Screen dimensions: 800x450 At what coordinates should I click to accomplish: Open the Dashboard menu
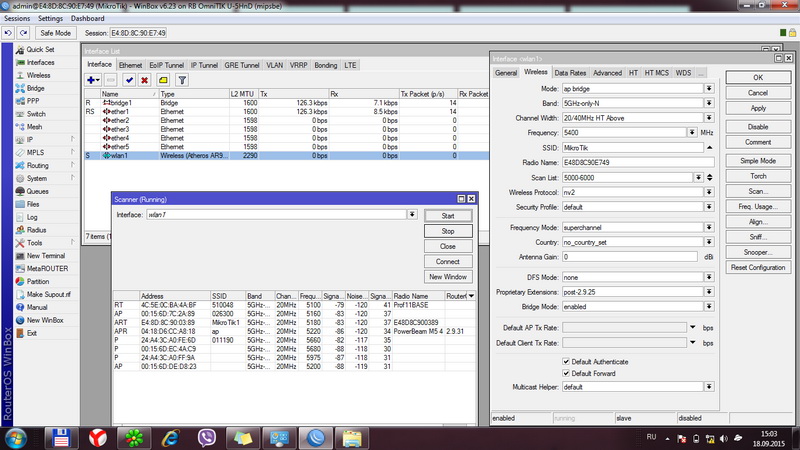click(x=87, y=18)
